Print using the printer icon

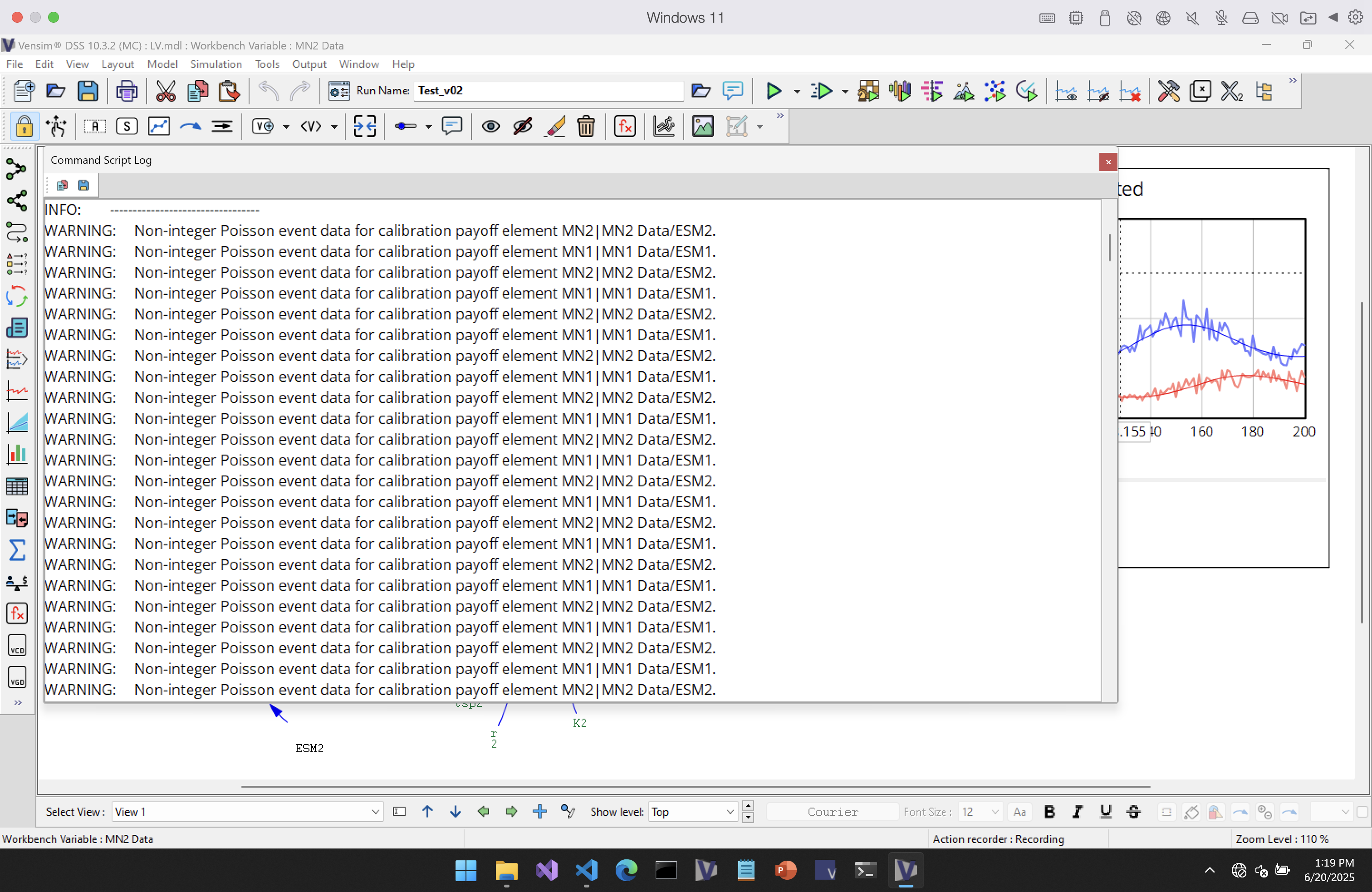pyautogui.click(x=127, y=91)
